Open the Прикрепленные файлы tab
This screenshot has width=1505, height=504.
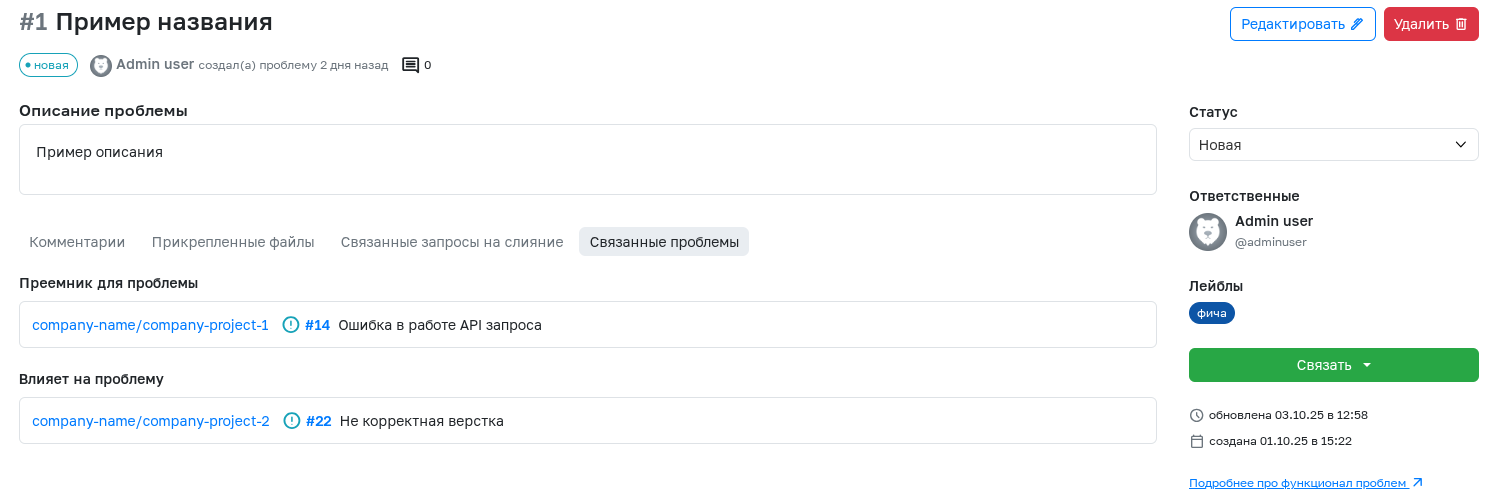tap(233, 242)
